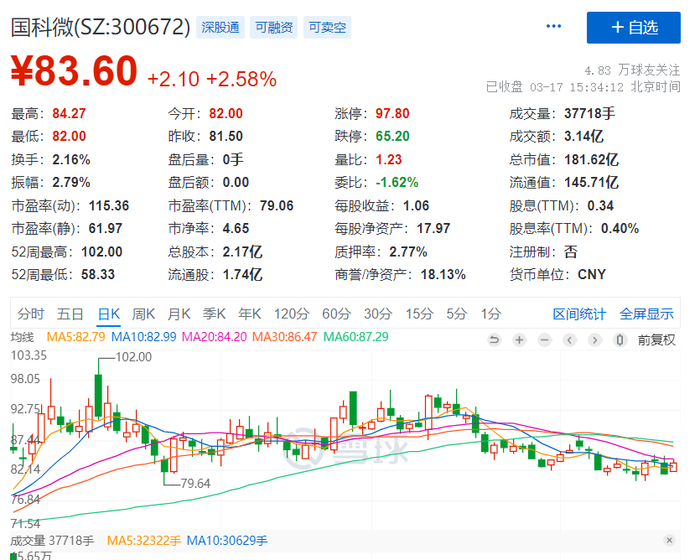The height and width of the screenshot is (560, 700).
Task: Click the volume MA5:32322手 label
Action: 144,541
